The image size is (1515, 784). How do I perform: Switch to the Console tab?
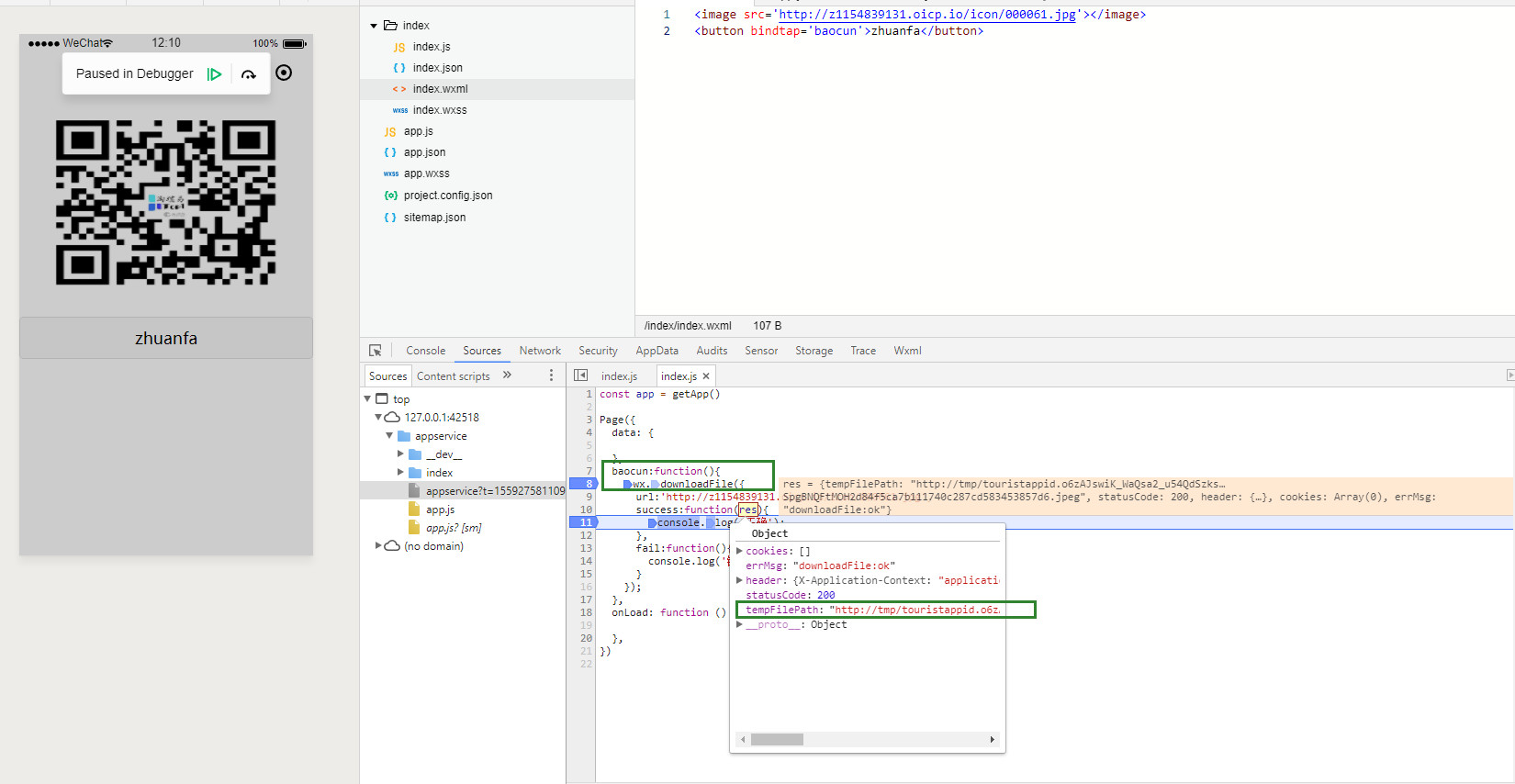click(425, 351)
